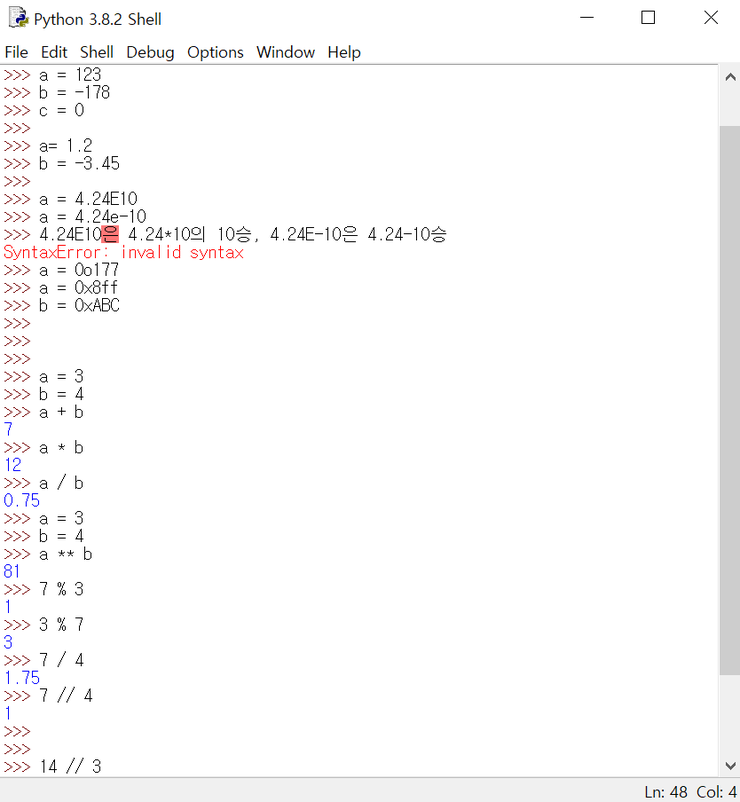
Task: Click the line 'a ** b'
Action: click(x=66, y=554)
